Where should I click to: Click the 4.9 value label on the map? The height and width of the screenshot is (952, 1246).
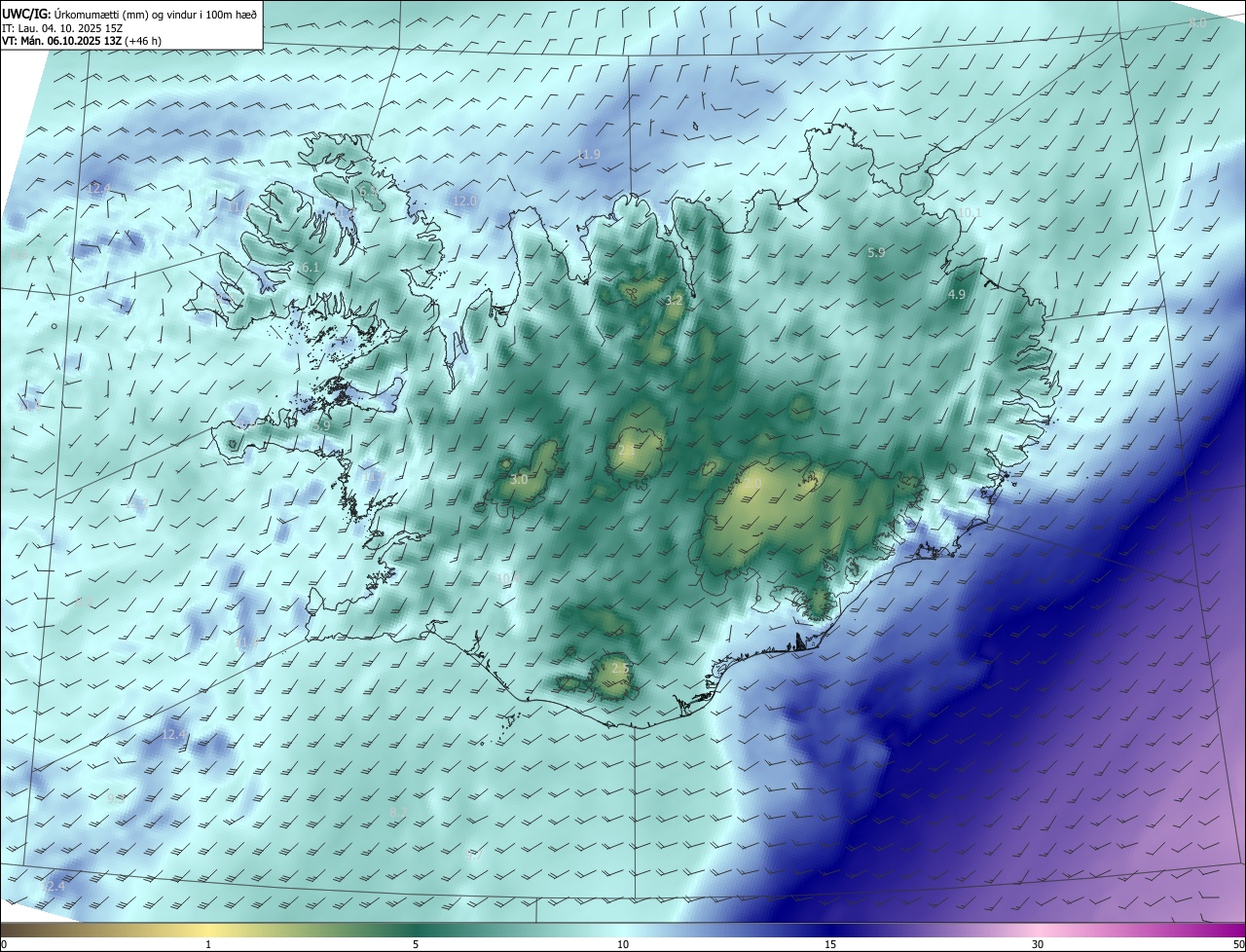click(x=957, y=295)
